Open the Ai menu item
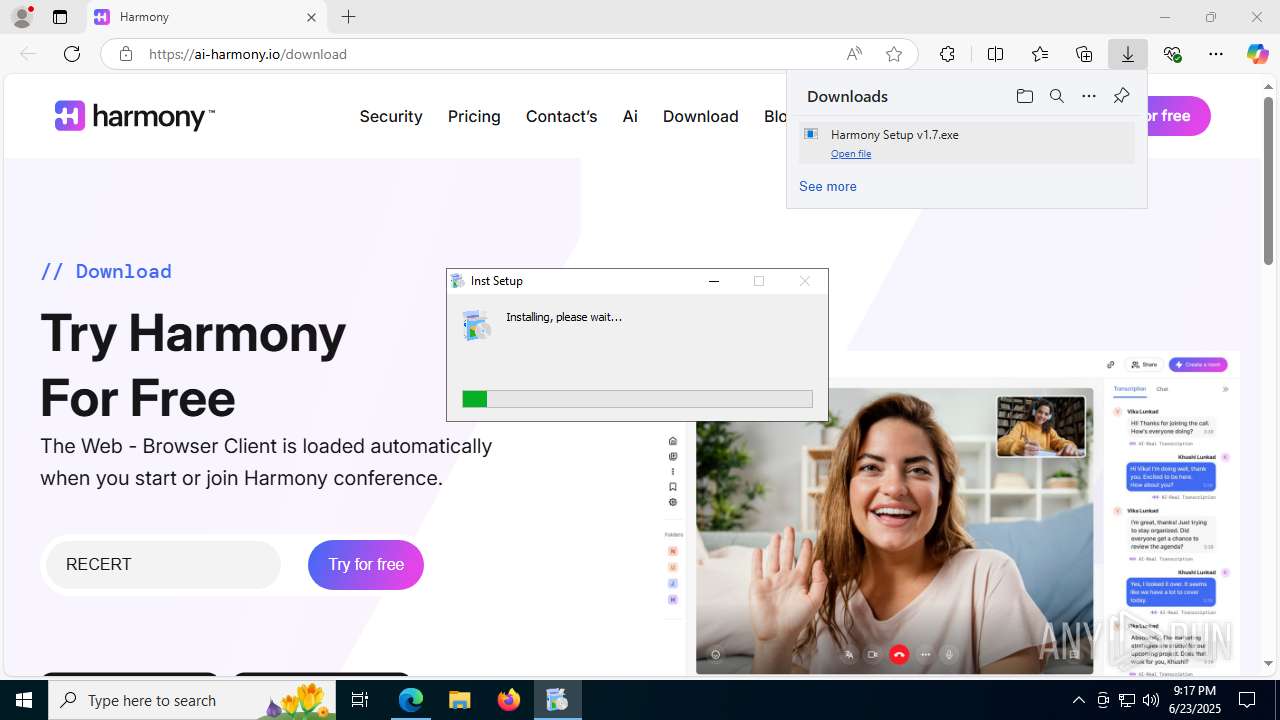Screen dimensions: 1280x720 click(x=630, y=116)
